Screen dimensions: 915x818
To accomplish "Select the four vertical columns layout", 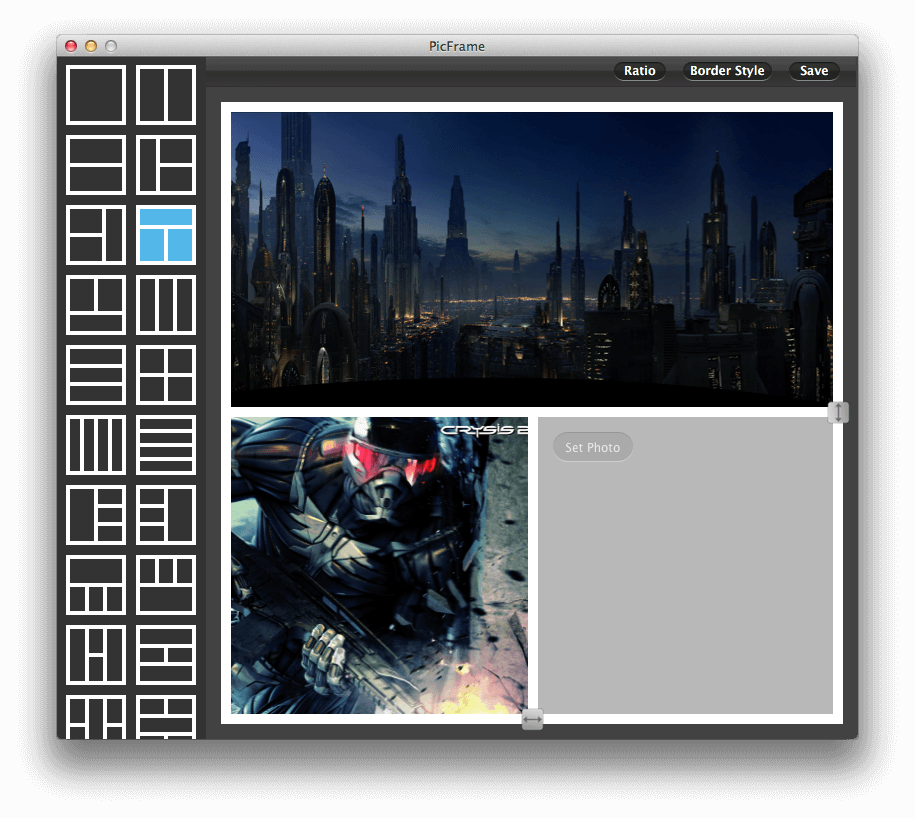I will click(96, 445).
